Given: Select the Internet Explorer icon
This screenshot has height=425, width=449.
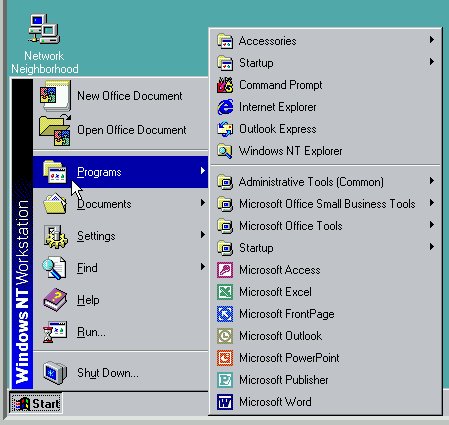Looking at the screenshot, I should (225, 107).
